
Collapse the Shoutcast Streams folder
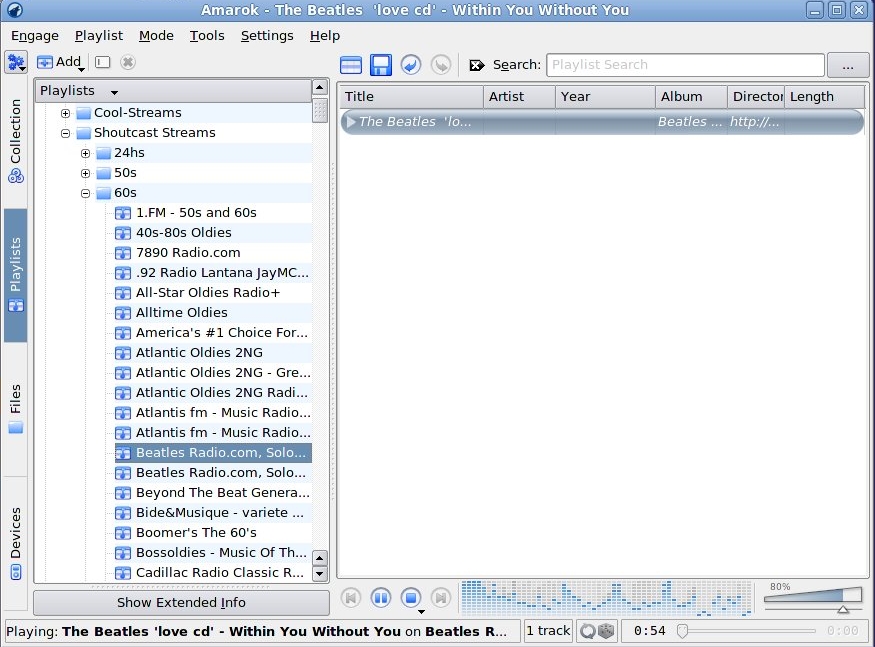pos(65,133)
